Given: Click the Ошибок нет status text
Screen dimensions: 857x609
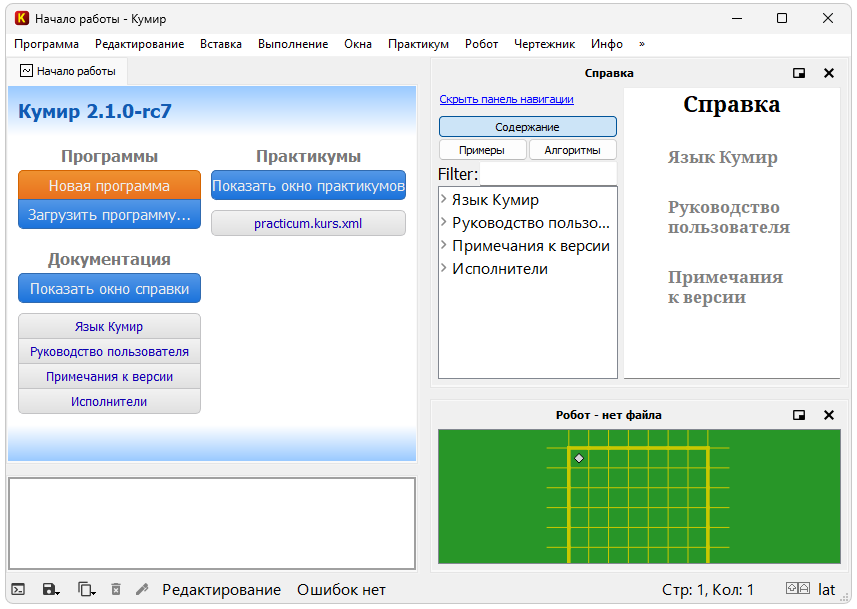Looking at the screenshot, I should (x=341, y=590).
